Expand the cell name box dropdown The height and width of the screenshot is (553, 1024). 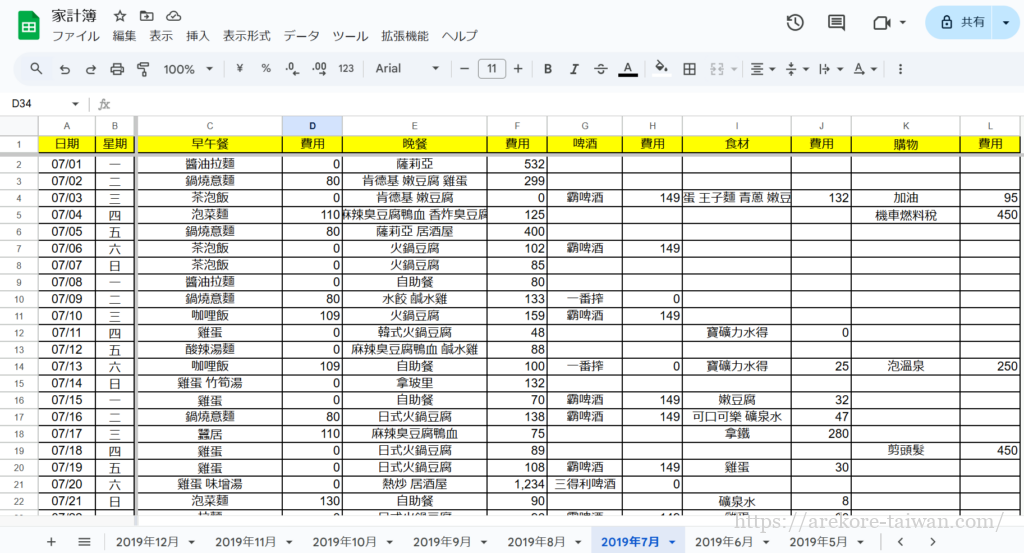click(75, 104)
